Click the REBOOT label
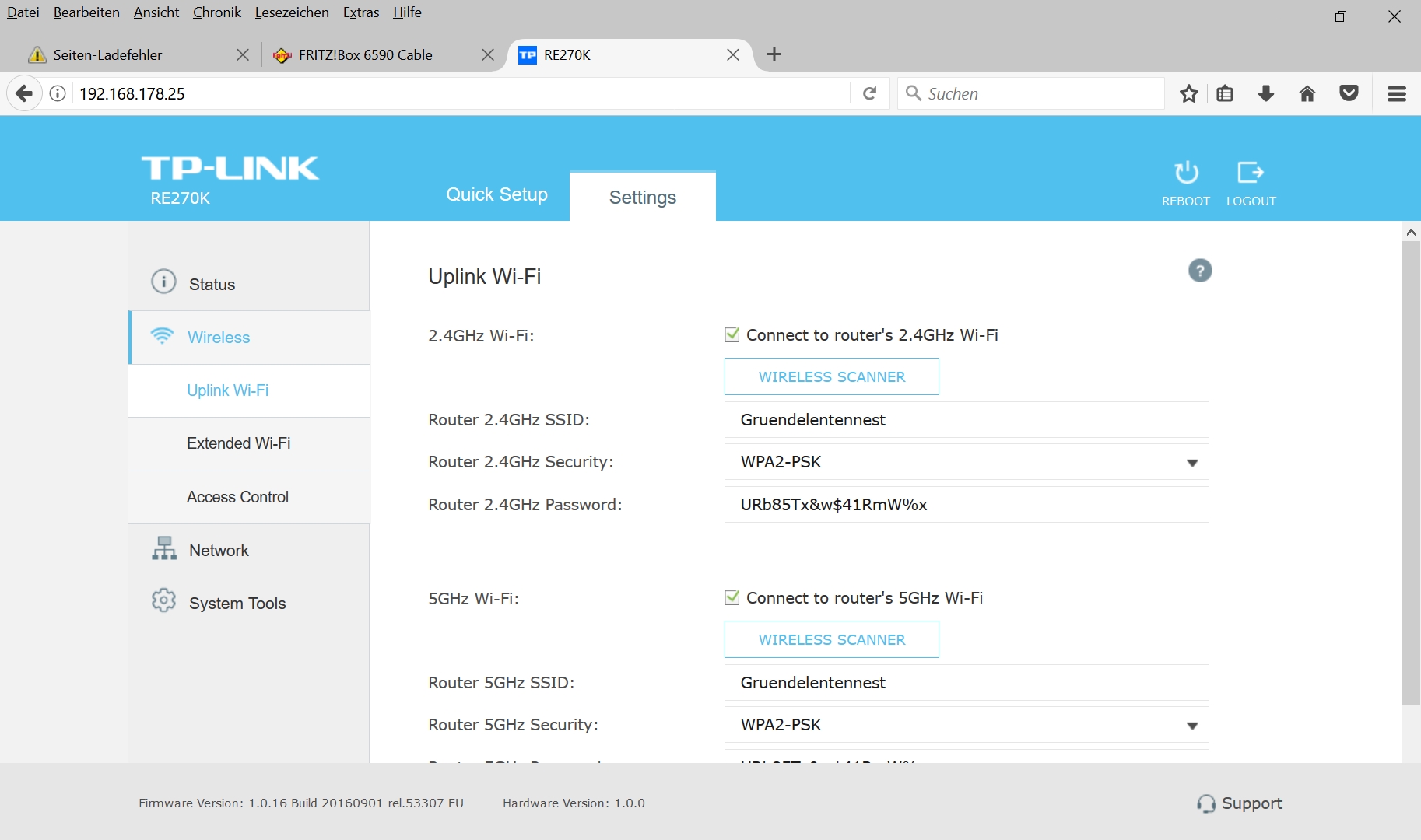The image size is (1421, 840). (1186, 201)
